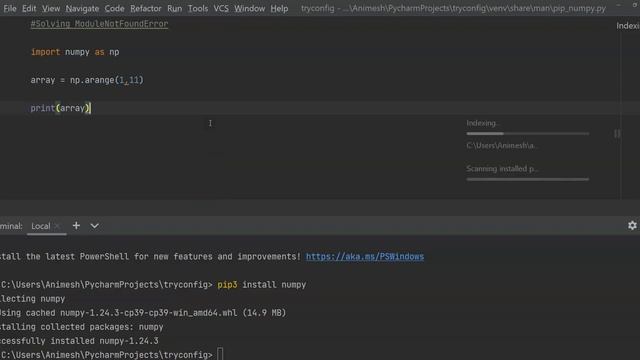Click the terminal command prompt input
The width and height of the screenshot is (640, 360).
[220, 354]
